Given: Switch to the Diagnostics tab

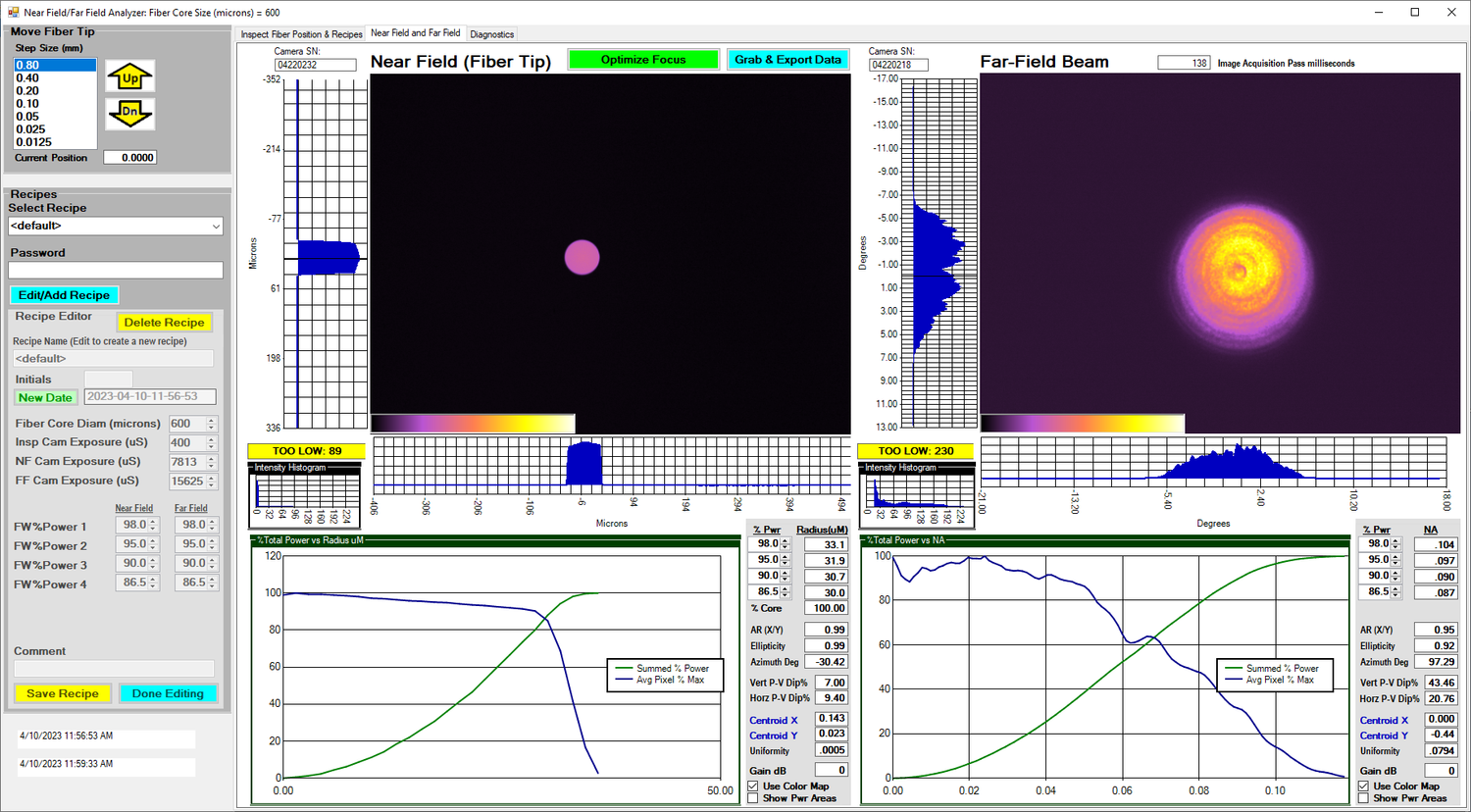Looking at the screenshot, I should 491,34.
